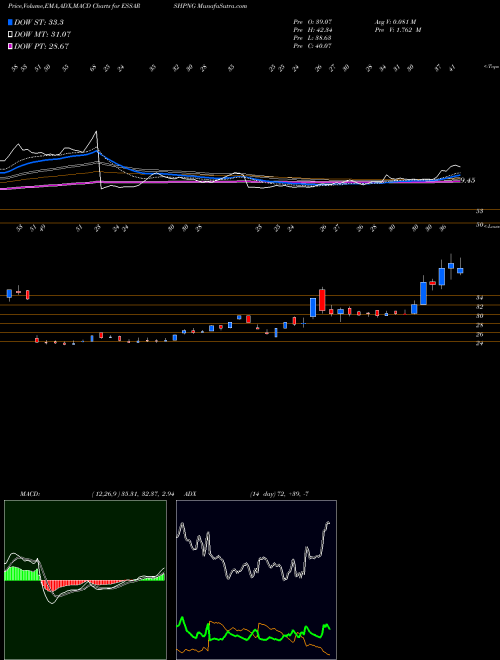The image size is (500, 660).
Task: Click ADX values '(14 day) 72, +39, -7'
Action: click(279, 494)
